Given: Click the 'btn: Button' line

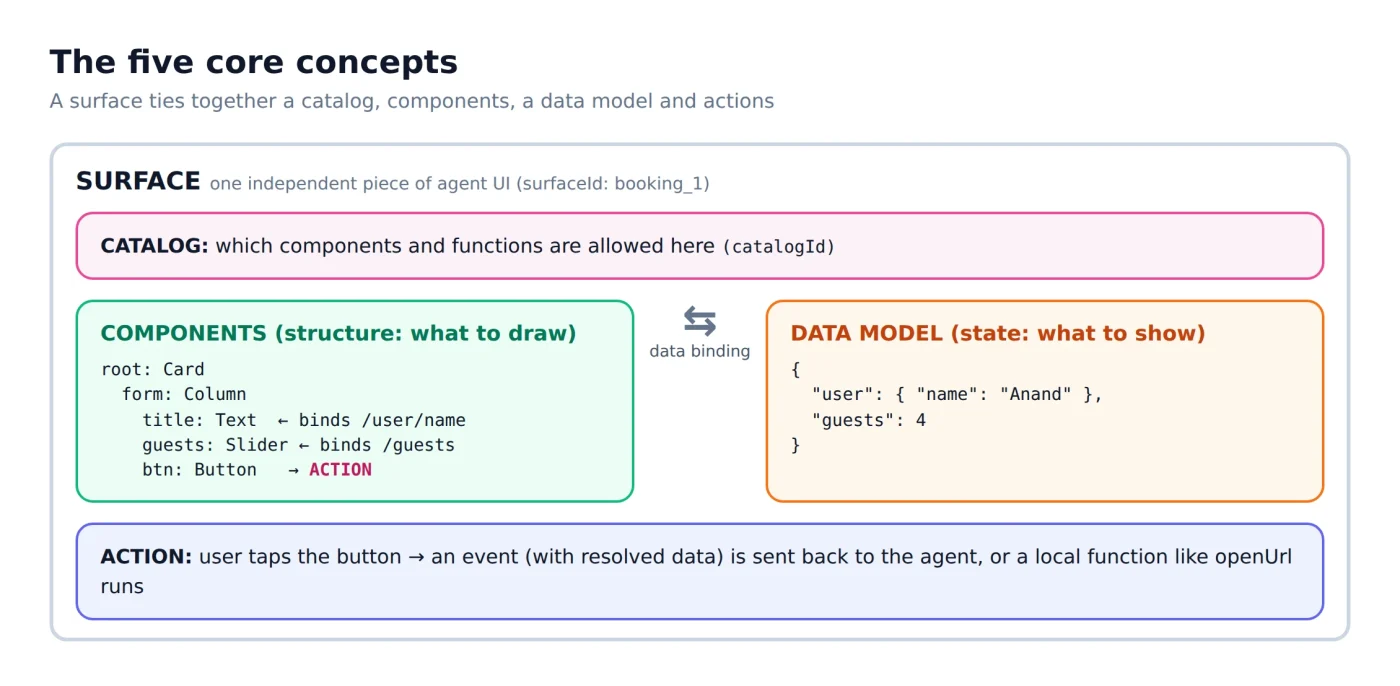Looking at the screenshot, I should pos(257,470).
